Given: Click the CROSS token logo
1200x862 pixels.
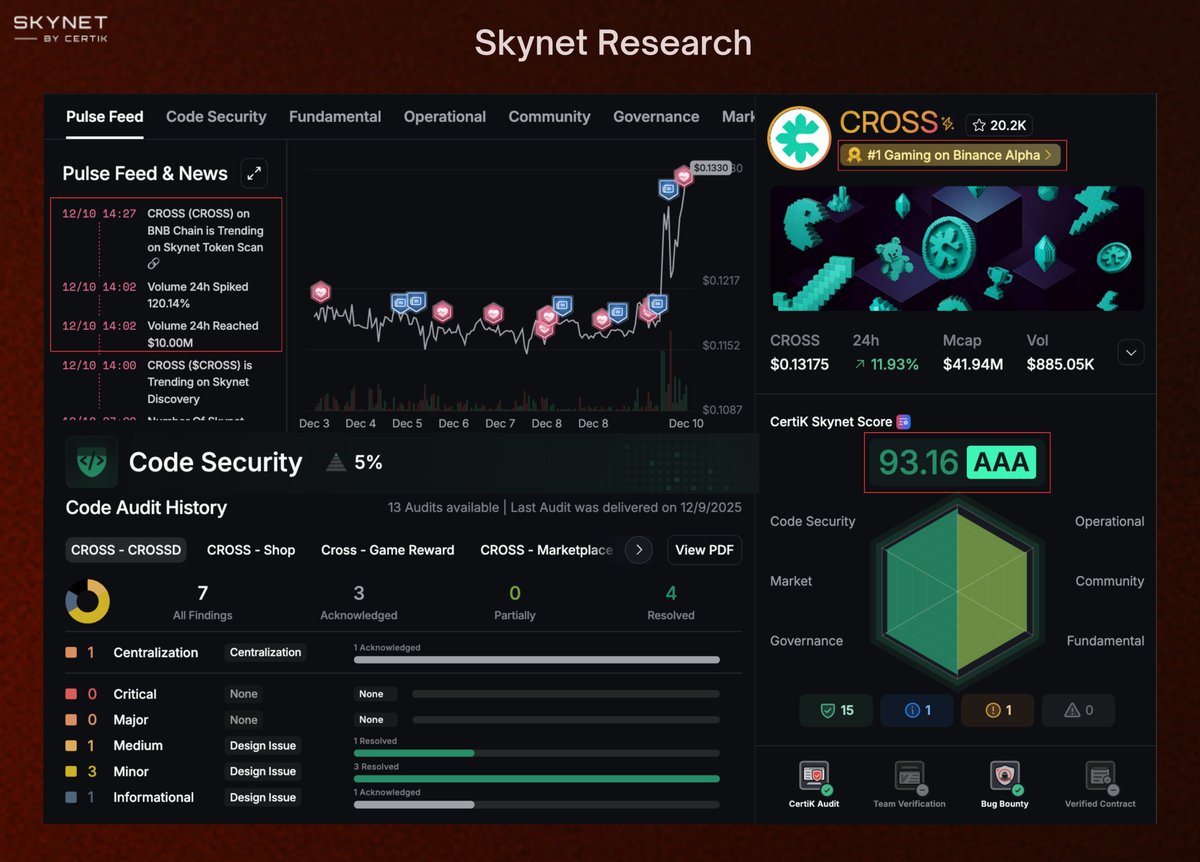Looking at the screenshot, I should (799, 138).
